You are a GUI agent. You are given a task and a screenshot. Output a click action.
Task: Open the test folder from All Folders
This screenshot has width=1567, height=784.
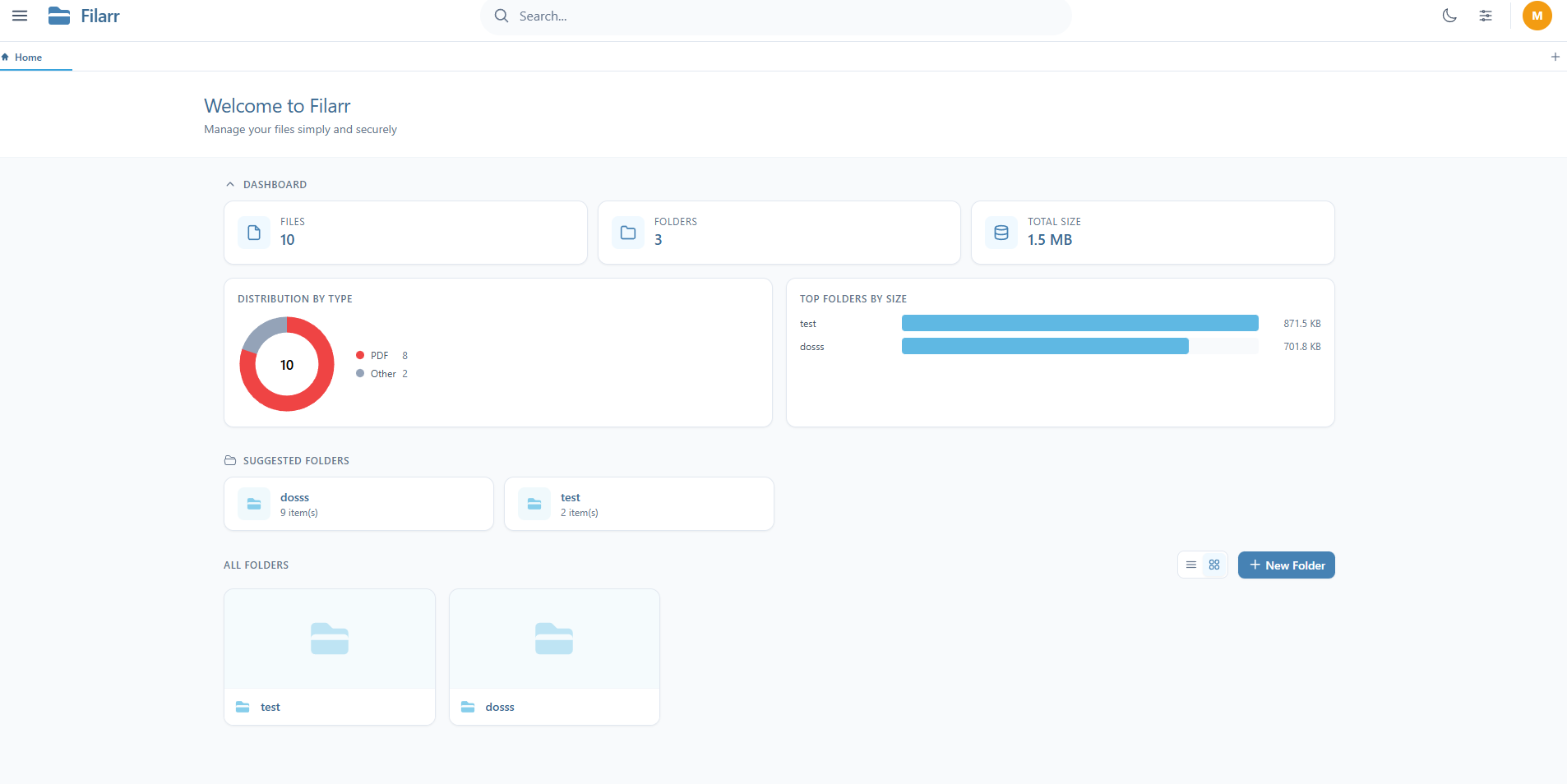[329, 657]
